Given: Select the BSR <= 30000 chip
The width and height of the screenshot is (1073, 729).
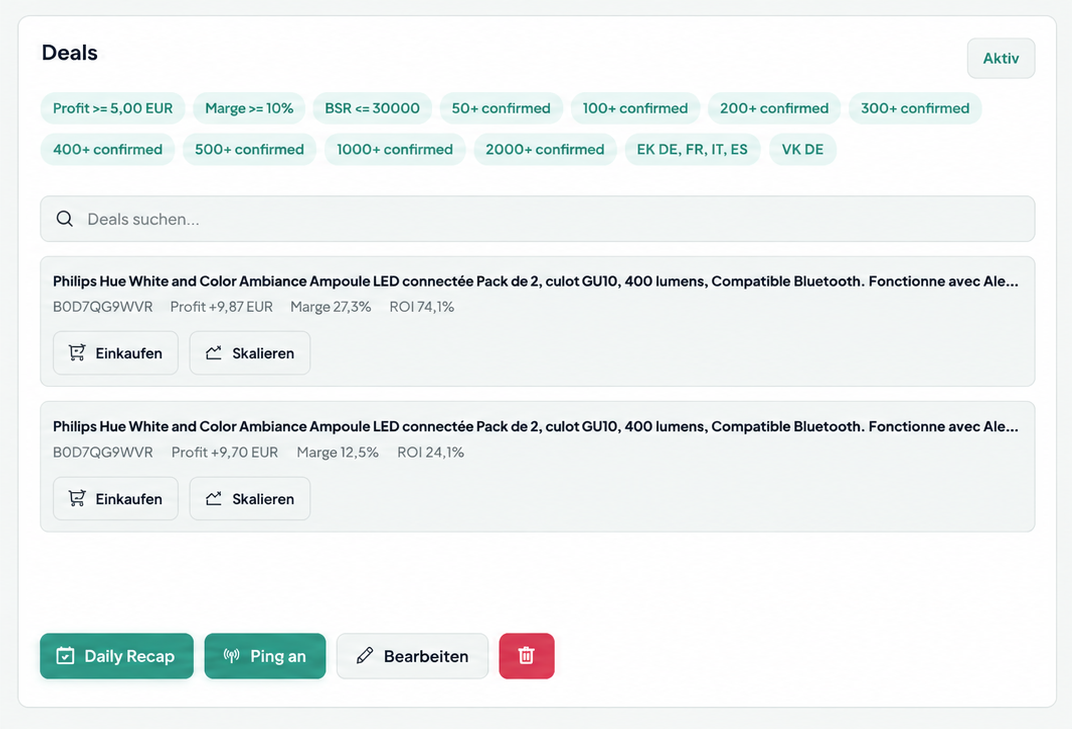Looking at the screenshot, I should [372, 108].
